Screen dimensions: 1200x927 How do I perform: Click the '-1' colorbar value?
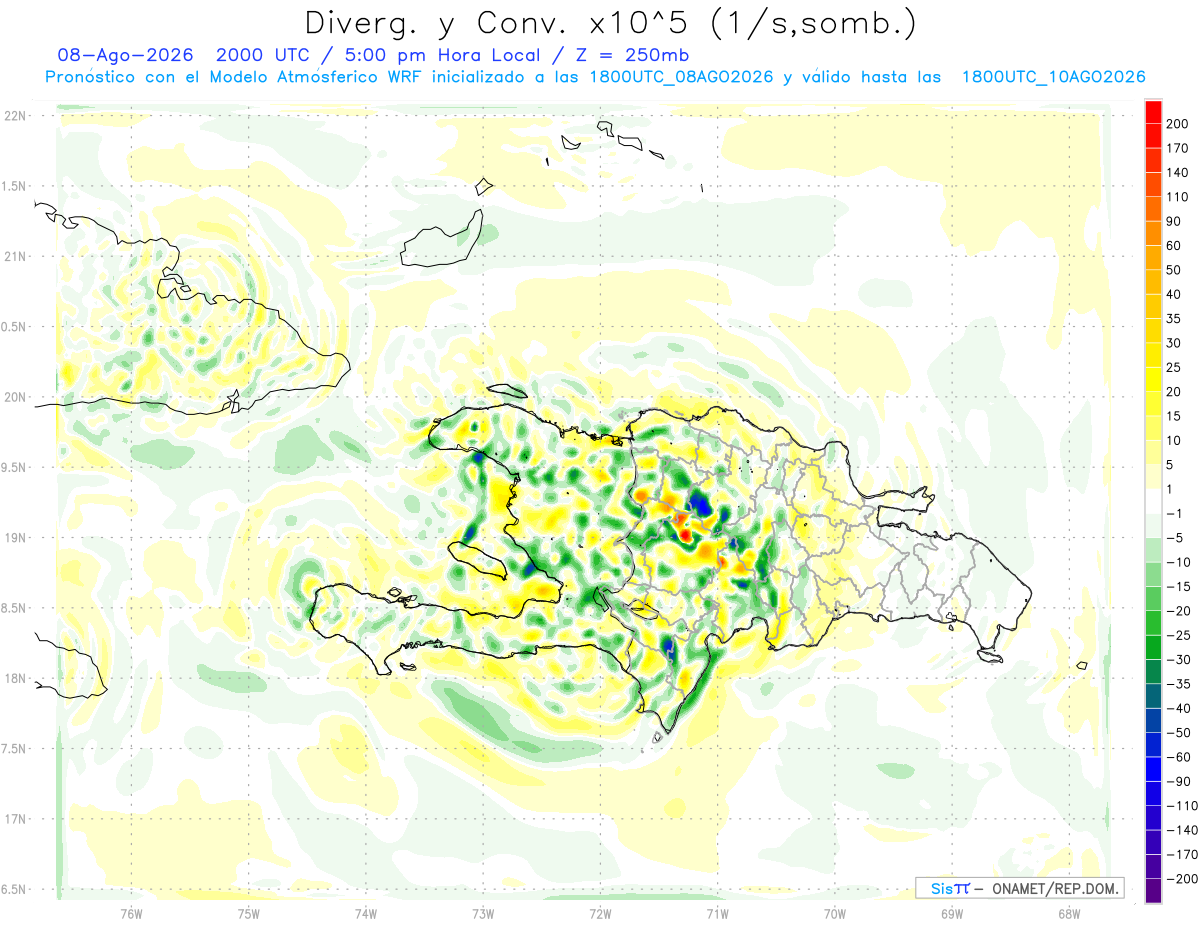pos(1174,513)
